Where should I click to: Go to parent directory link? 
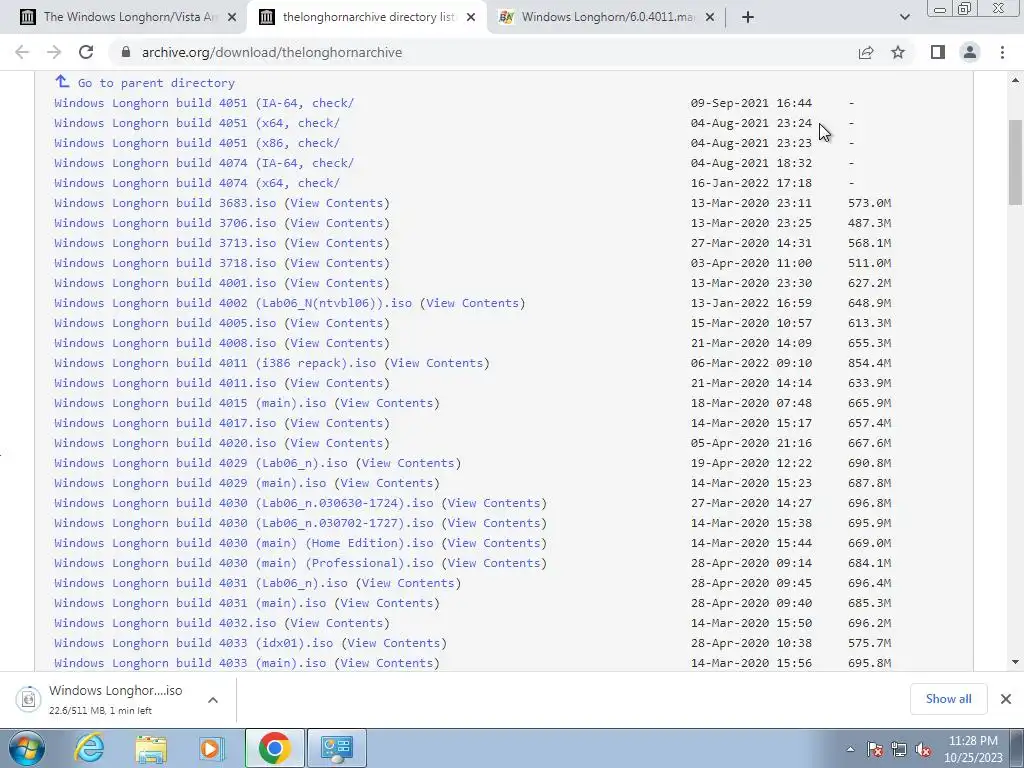(x=156, y=83)
